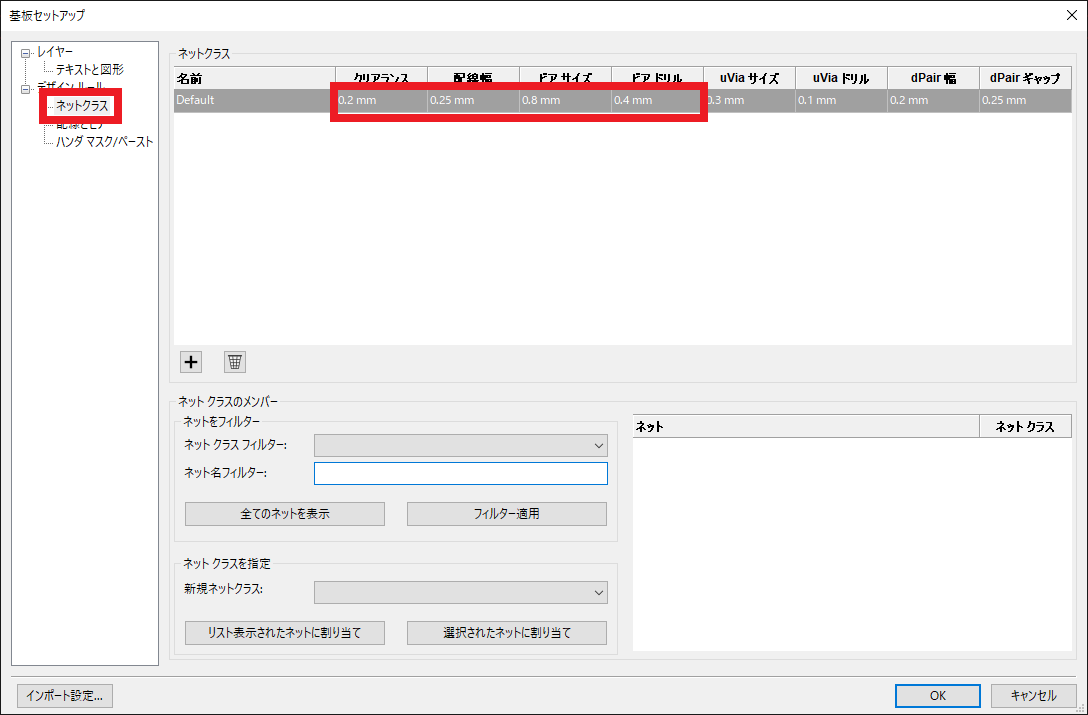Screen dimensions: 1088x715
Task: Click the ネット名フィルター text field
Action: (x=460, y=474)
